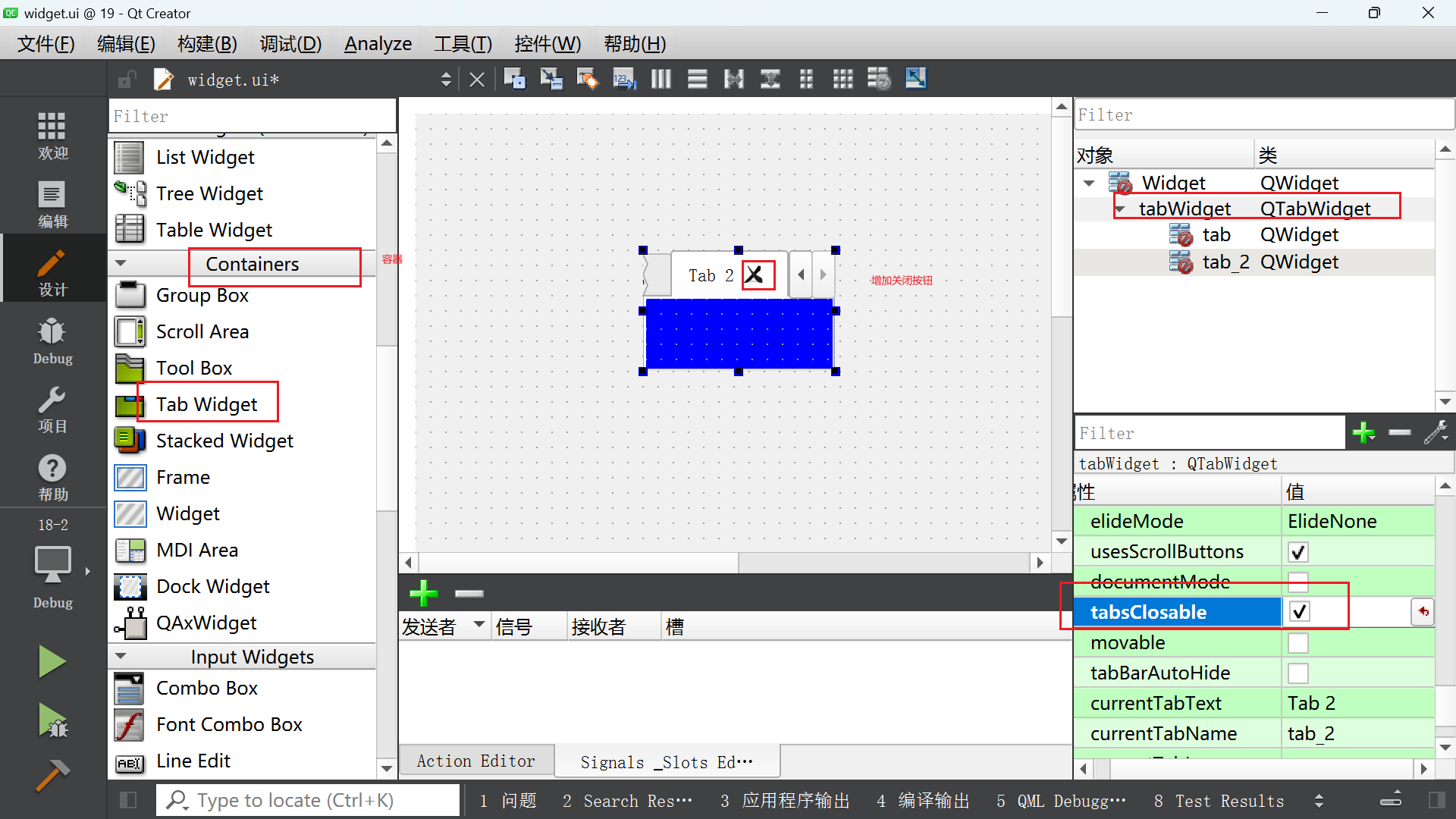Click Lay Out in a Grid icon
This screenshot has width=1456, height=819.
[x=843, y=79]
